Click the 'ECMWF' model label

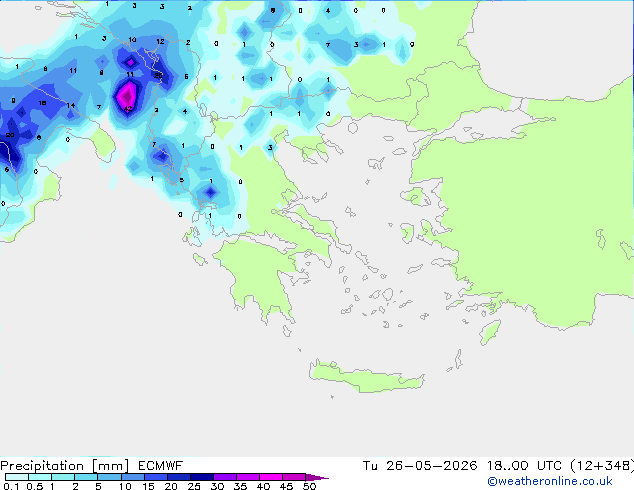coord(161,466)
